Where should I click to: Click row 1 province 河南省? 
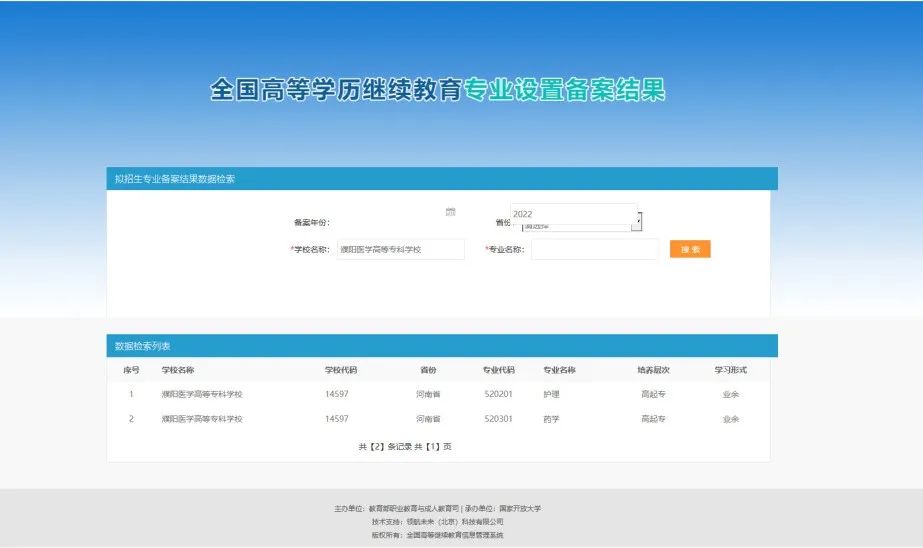[428, 394]
